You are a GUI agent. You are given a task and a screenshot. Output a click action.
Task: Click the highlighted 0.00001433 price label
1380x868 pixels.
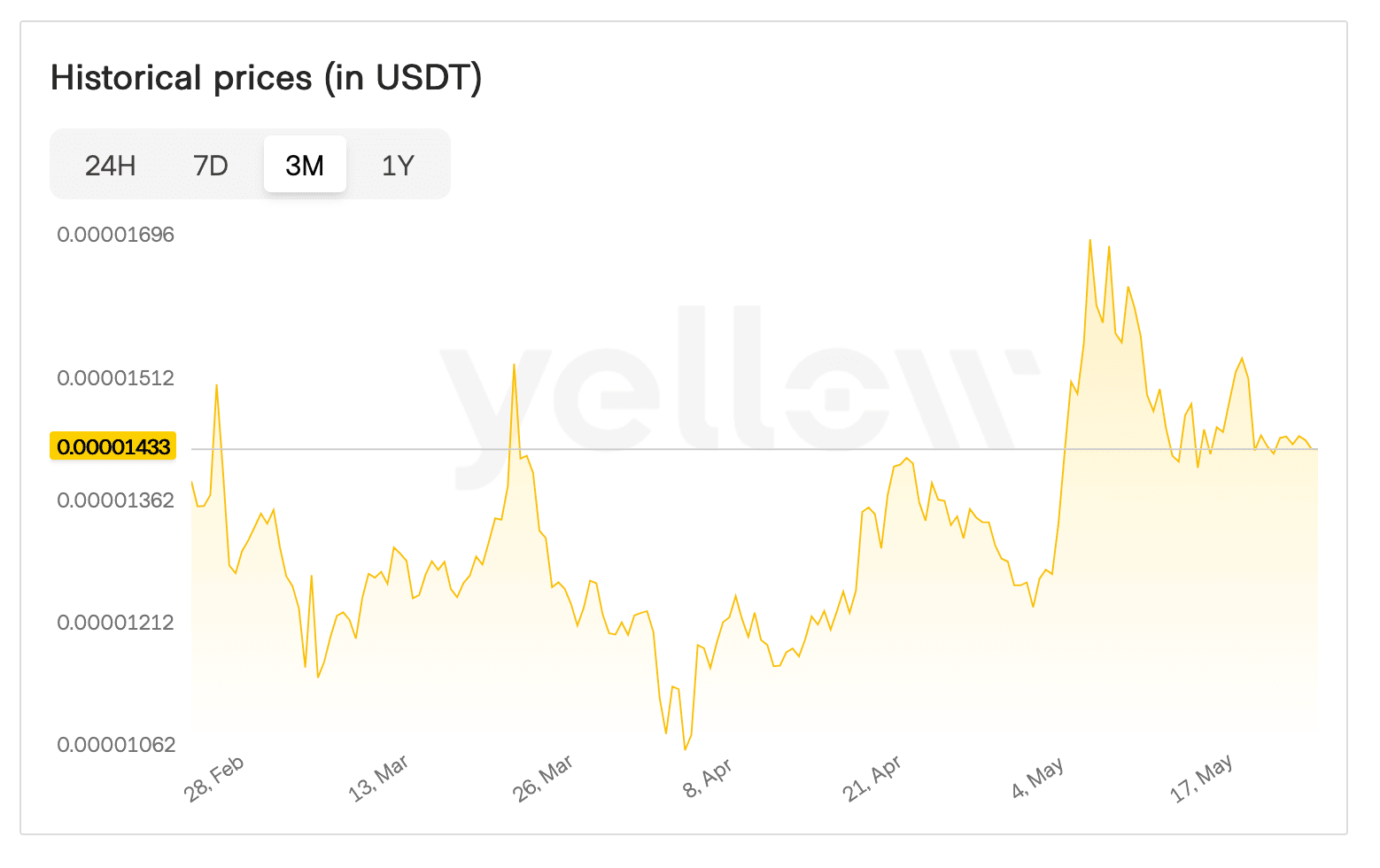pos(112,446)
